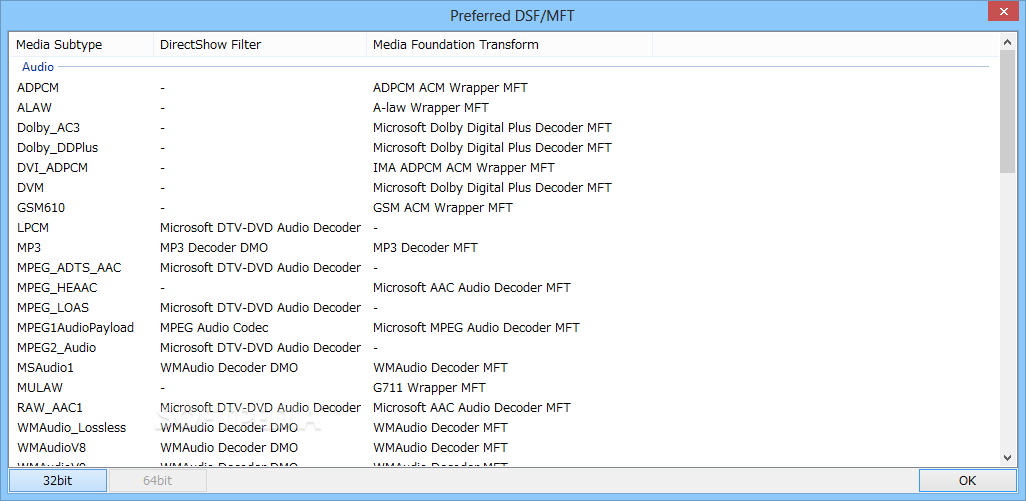Click Microsoft DTV-DVD Audio Decoder in LPCM row
The image size is (1026, 501).
click(260, 228)
